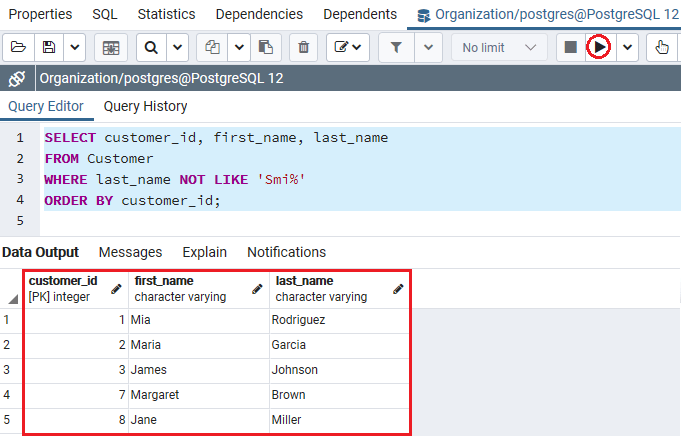Open the Messages tab

tap(130, 252)
